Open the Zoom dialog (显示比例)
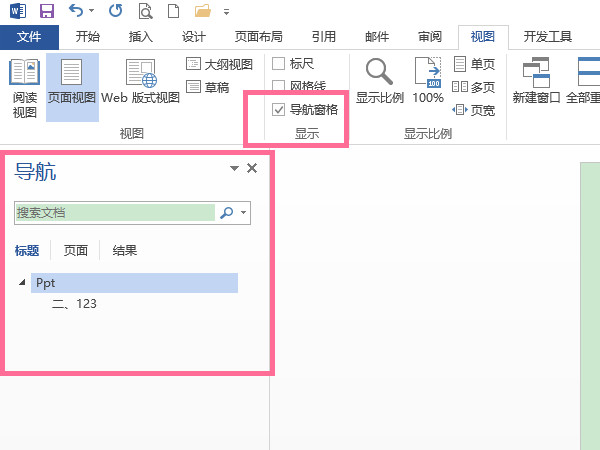600x450 pixels. click(x=378, y=84)
